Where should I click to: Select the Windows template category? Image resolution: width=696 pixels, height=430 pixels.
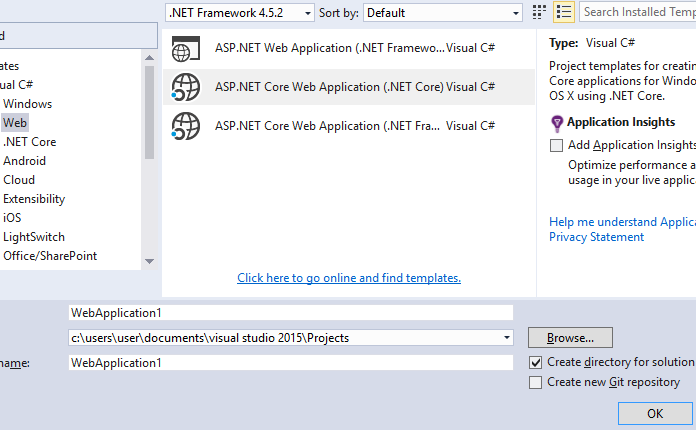28,104
